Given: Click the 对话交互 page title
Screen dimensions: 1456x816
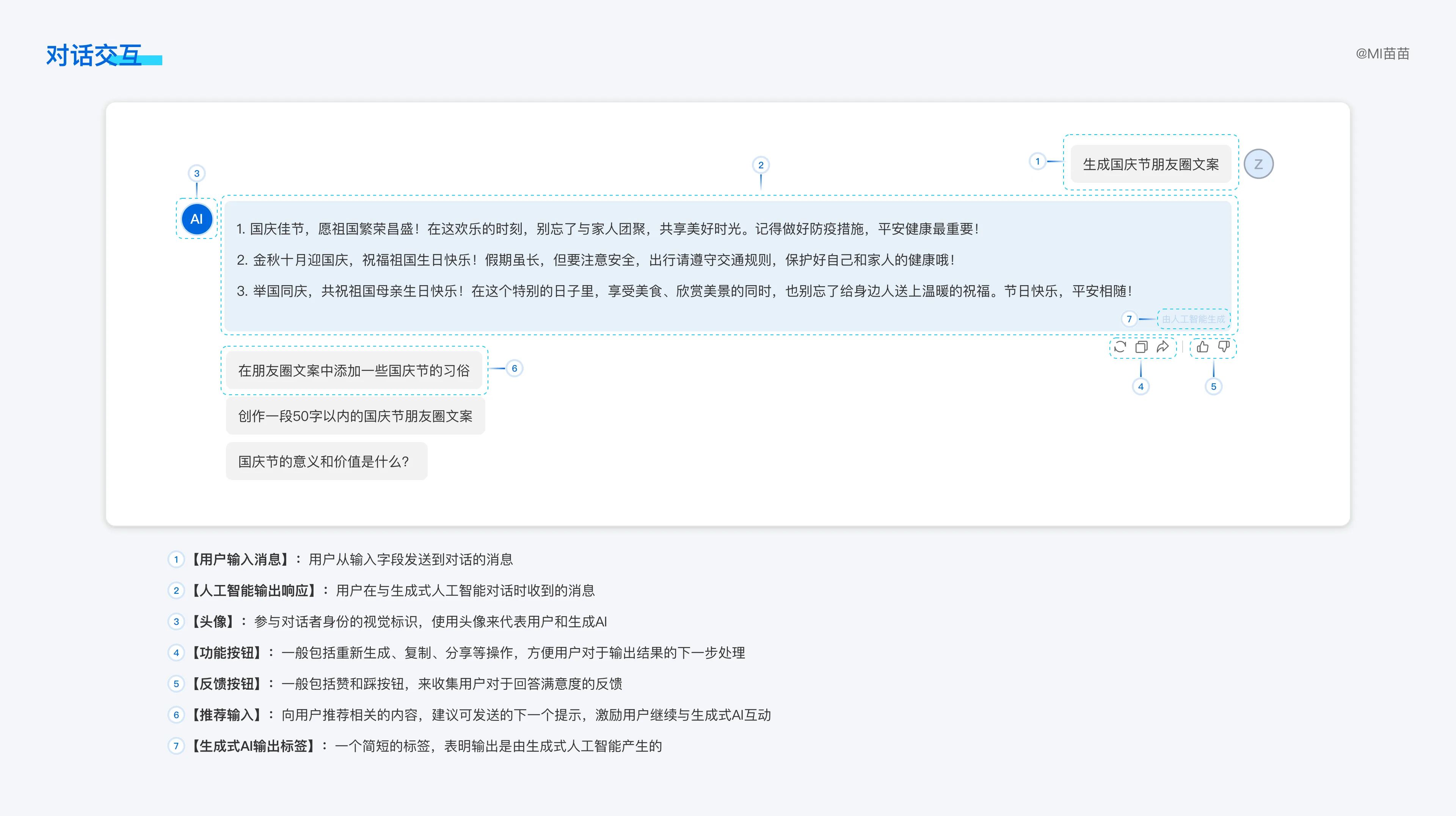Looking at the screenshot, I should [x=94, y=55].
